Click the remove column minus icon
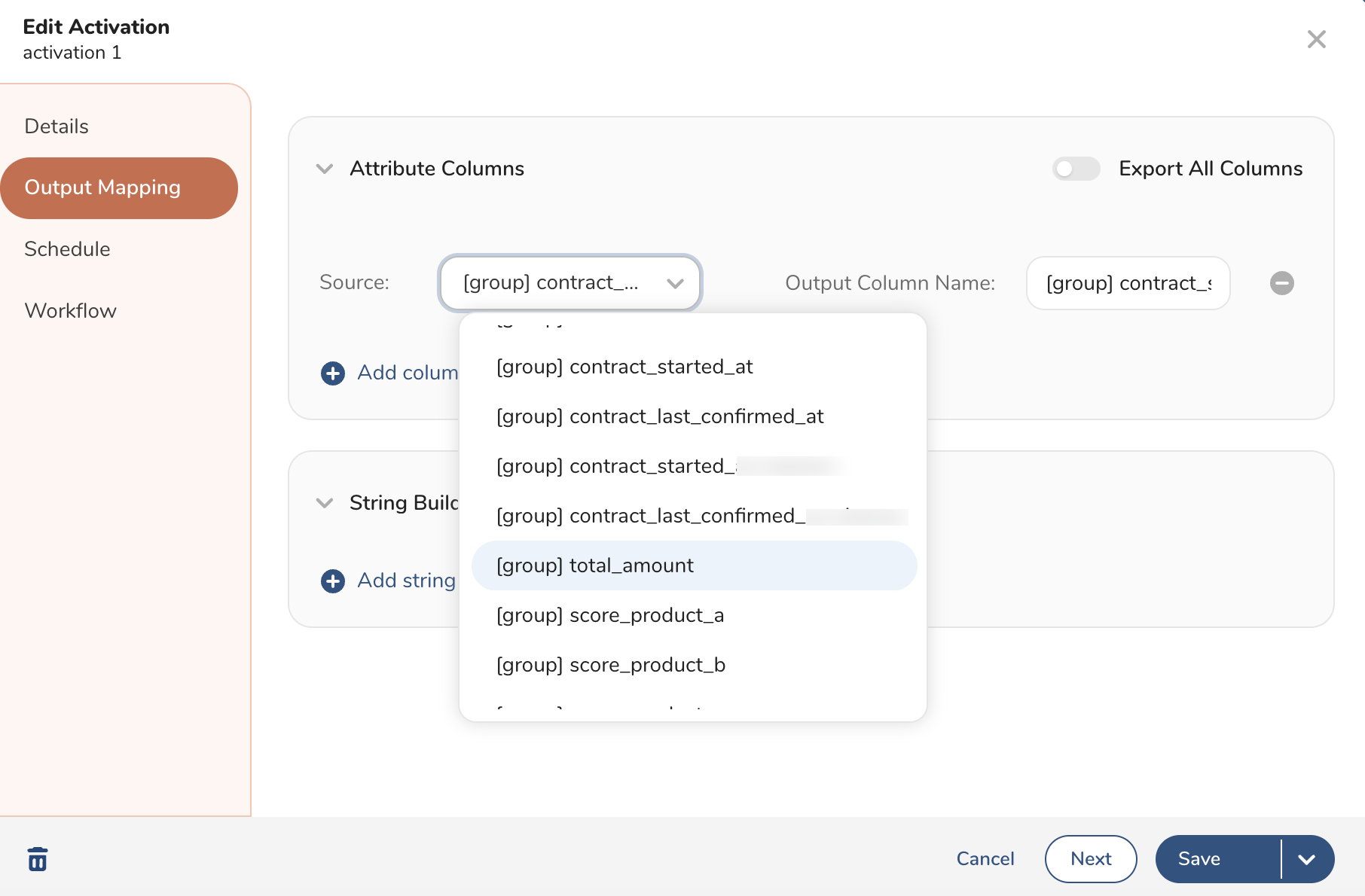The width and height of the screenshot is (1365, 896). pyautogui.click(x=1281, y=283)
